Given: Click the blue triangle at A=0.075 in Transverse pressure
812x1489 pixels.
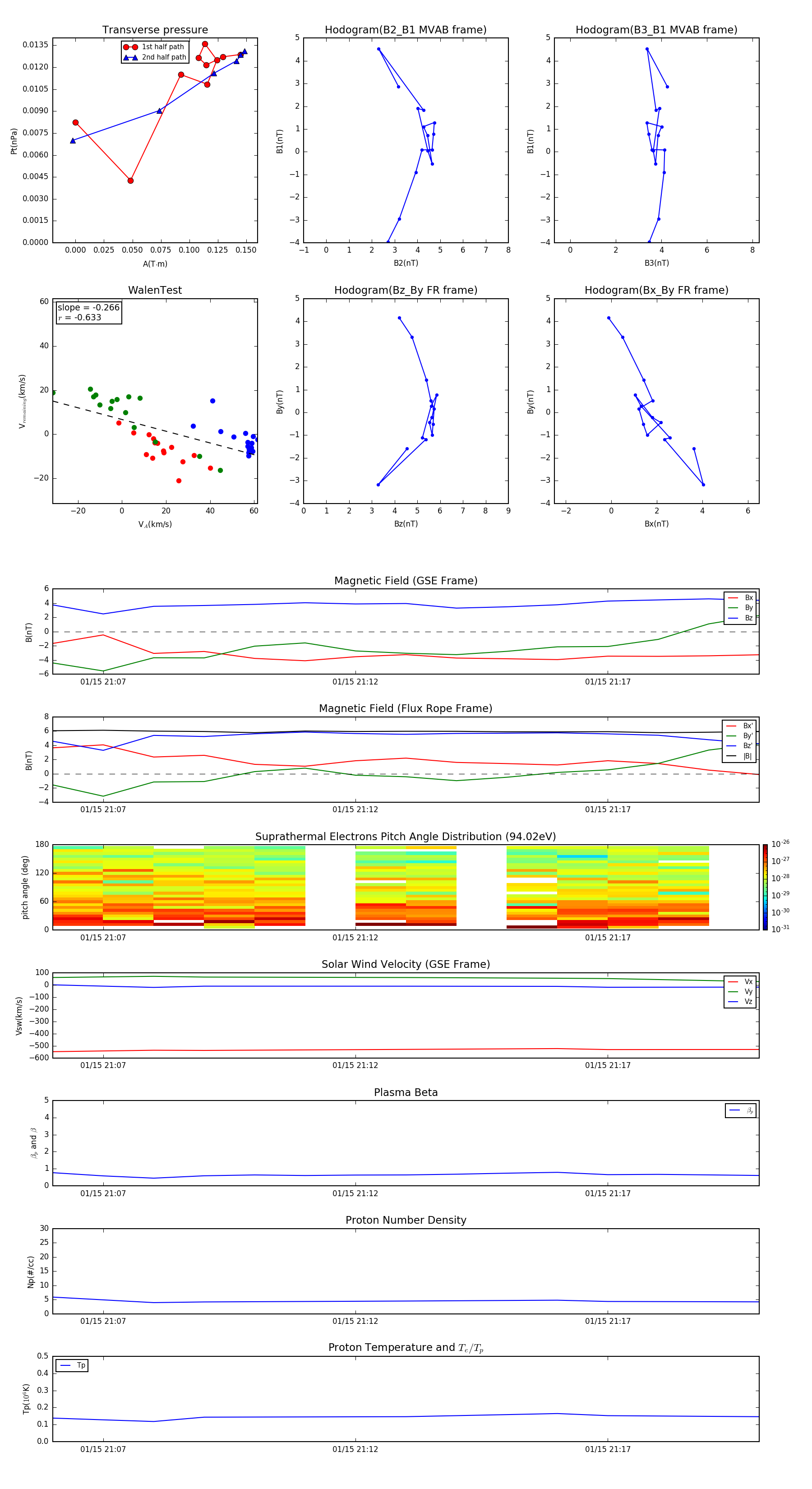Looking at the screenshot, I should click(160, 111).
